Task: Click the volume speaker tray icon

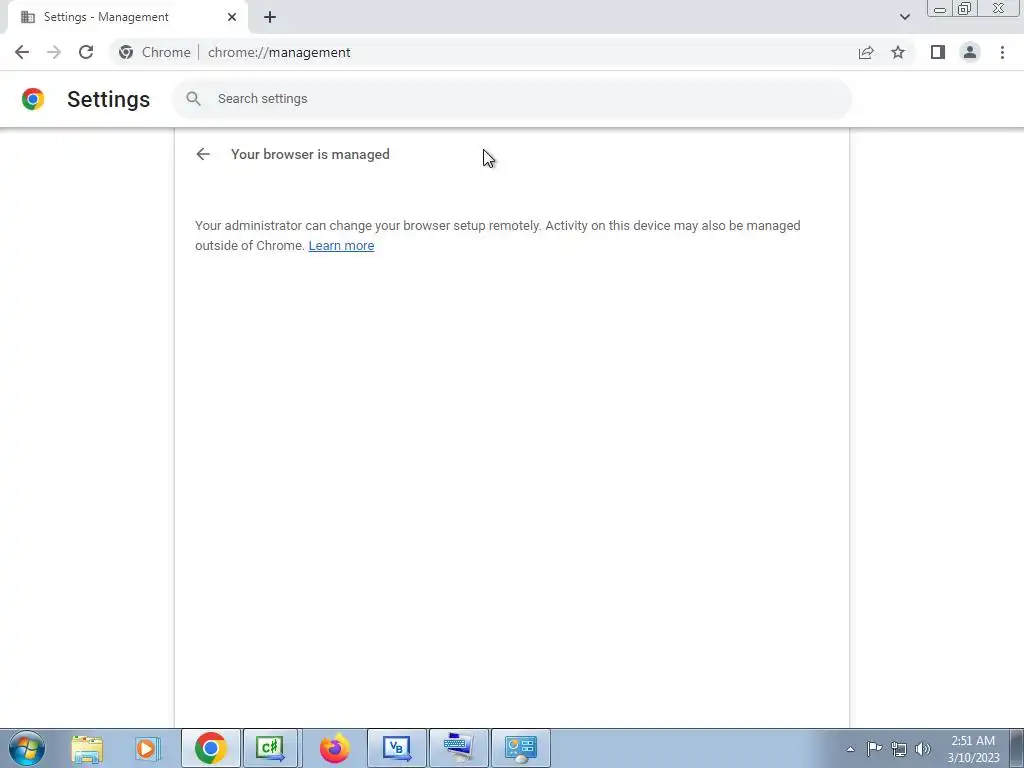Action: pos(923,749)
